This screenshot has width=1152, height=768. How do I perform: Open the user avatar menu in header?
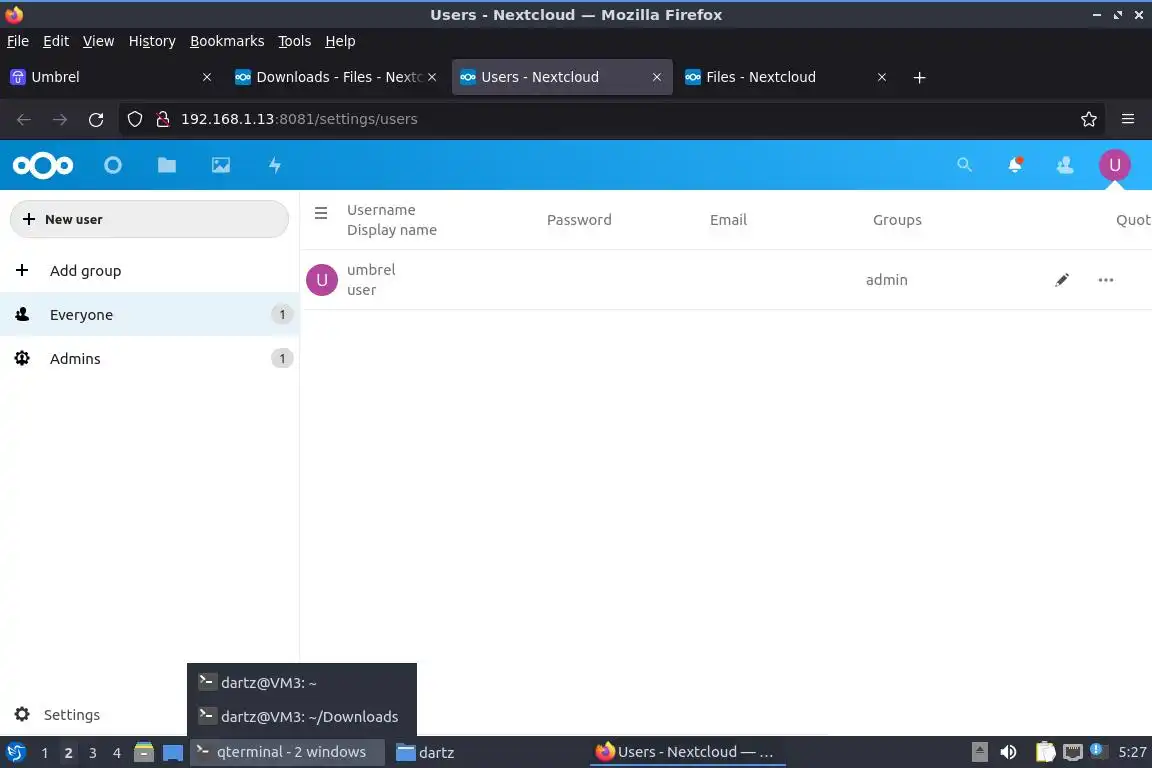(1114, 165)
